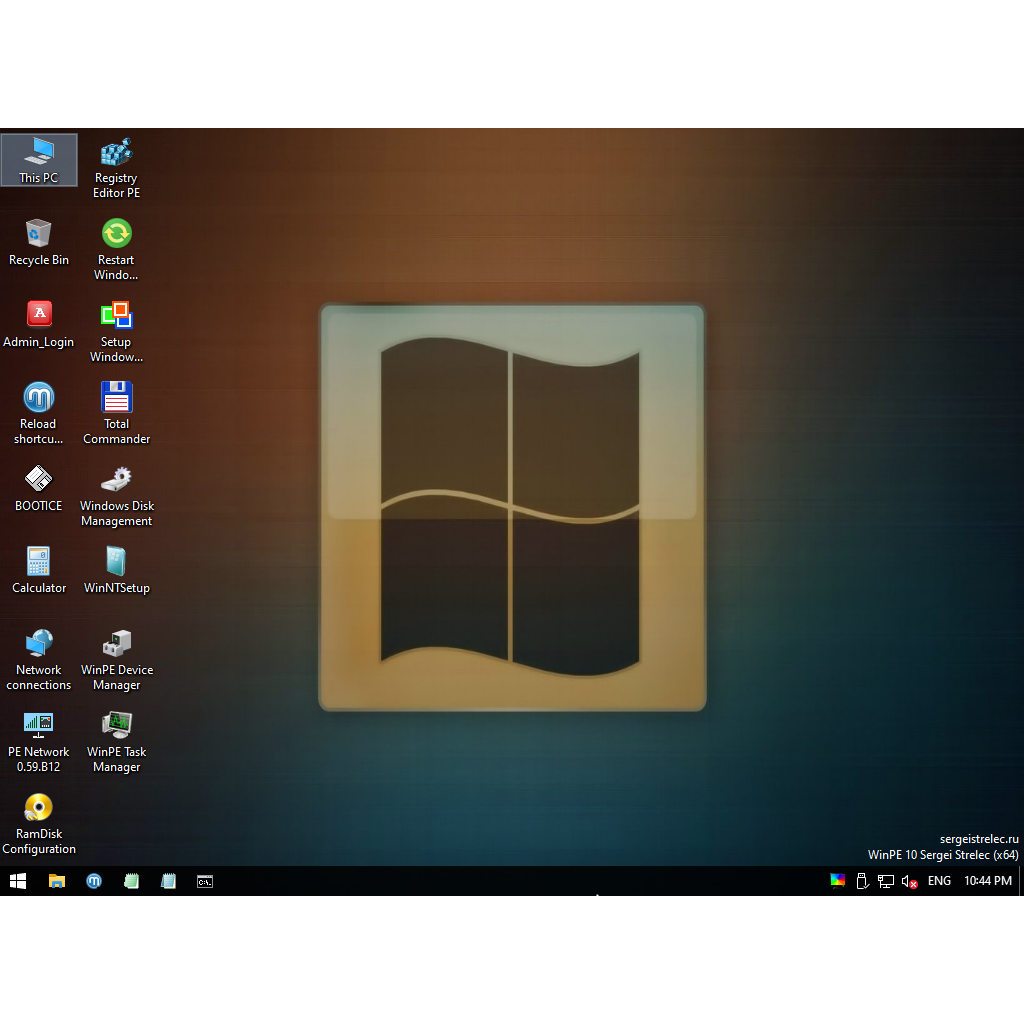Select the Registry Editor PE shortcut
This screenshot has height=1024, width=1024.
tap(116, 168)
